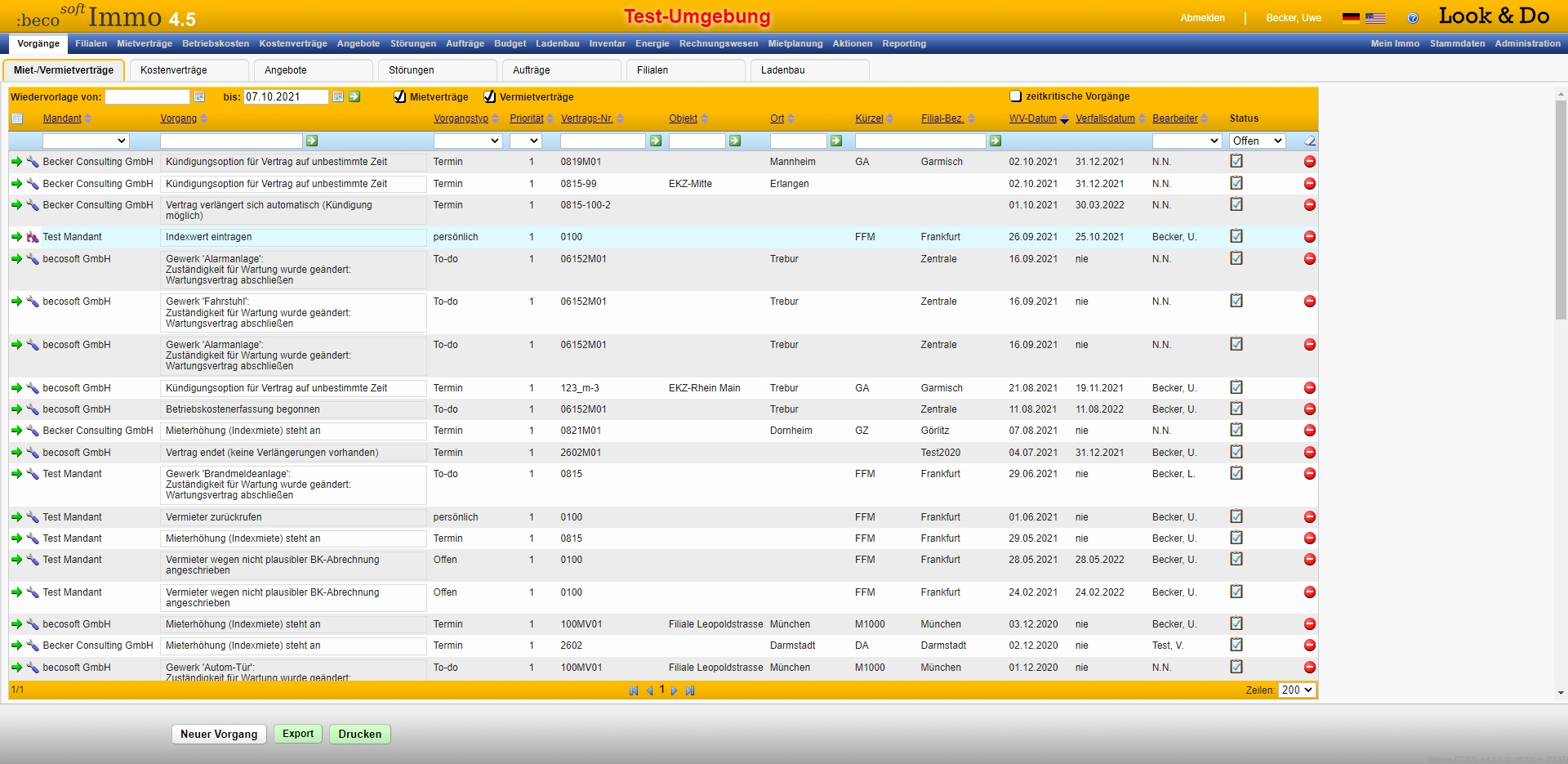Click the 'EKZ-Rhein Main' Objekt cell
The image size is (1568, 764).
click(x=705, y=388)
